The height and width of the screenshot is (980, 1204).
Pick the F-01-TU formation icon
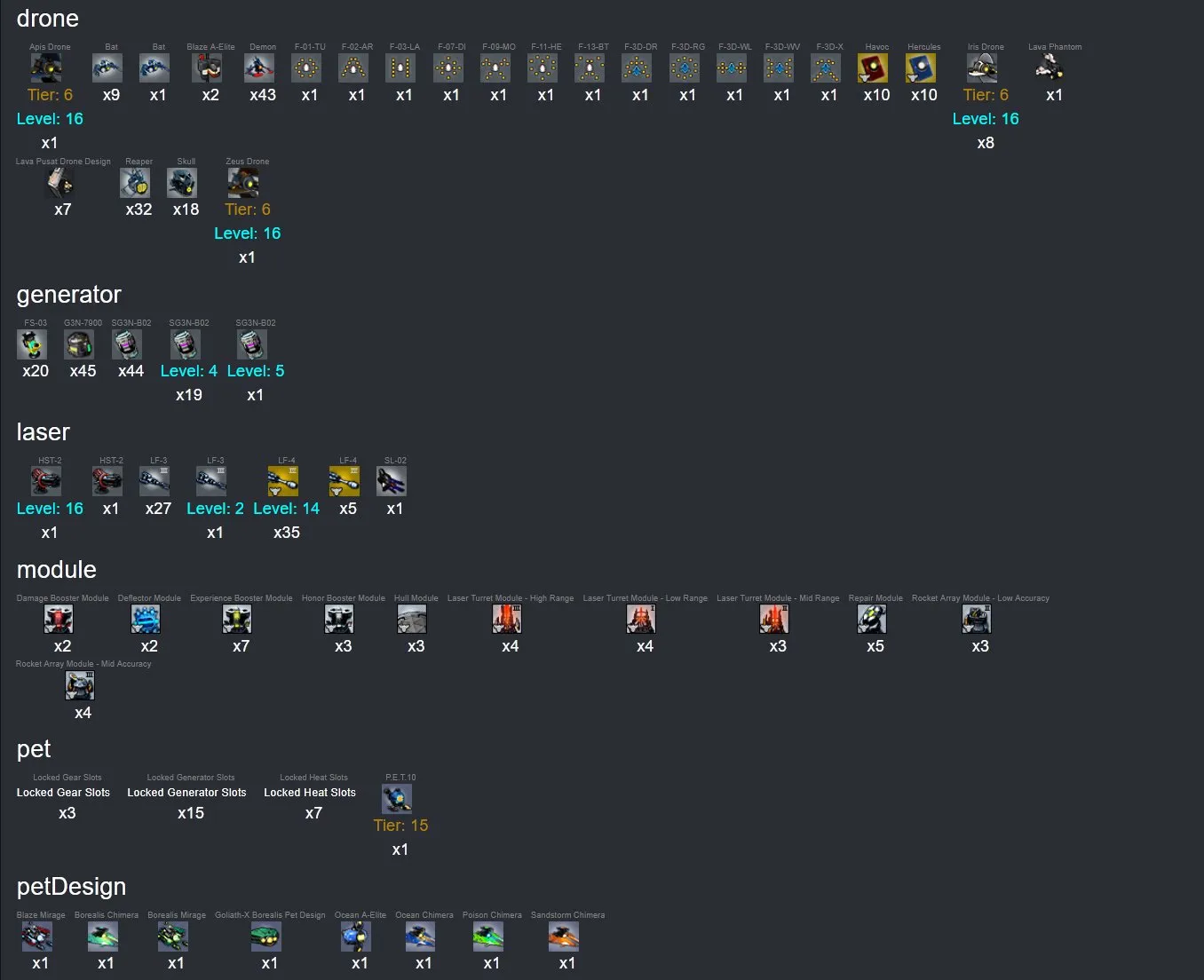306,68
